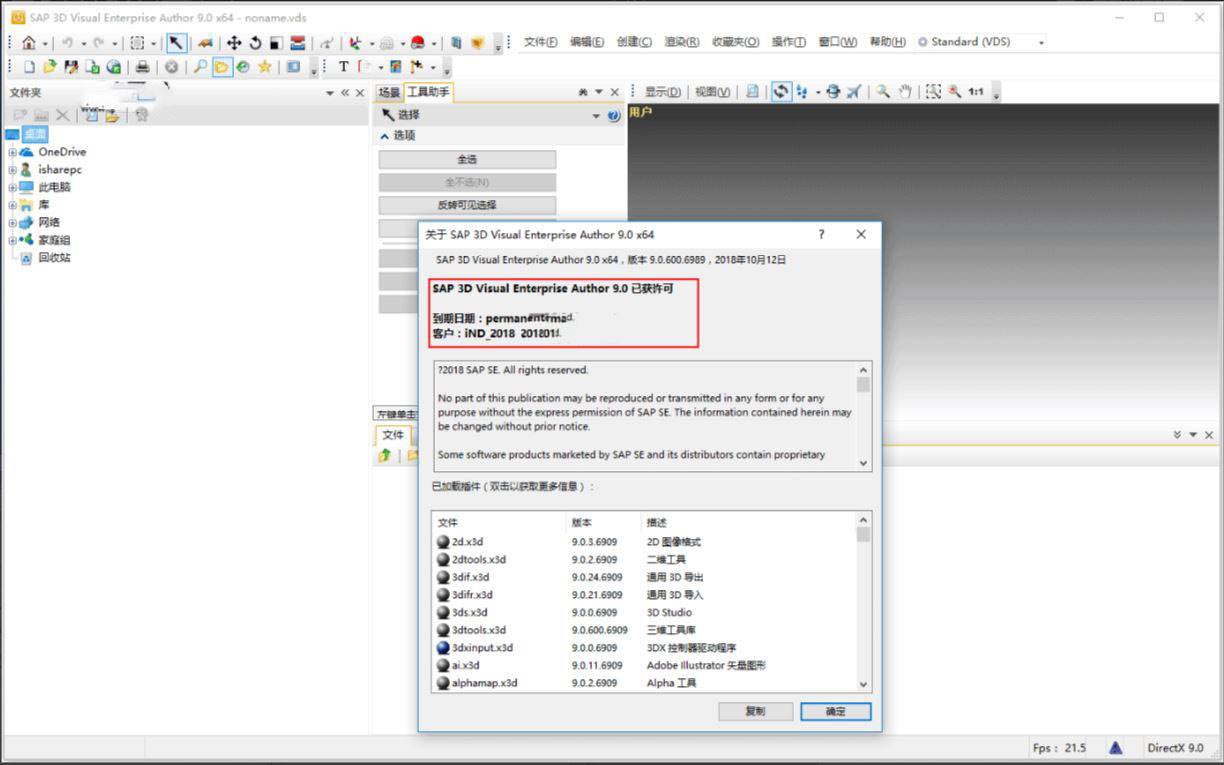The width and height of the screenshot is (1224, 765).
Task: Click the 全选 button
Action: [467, 160]
